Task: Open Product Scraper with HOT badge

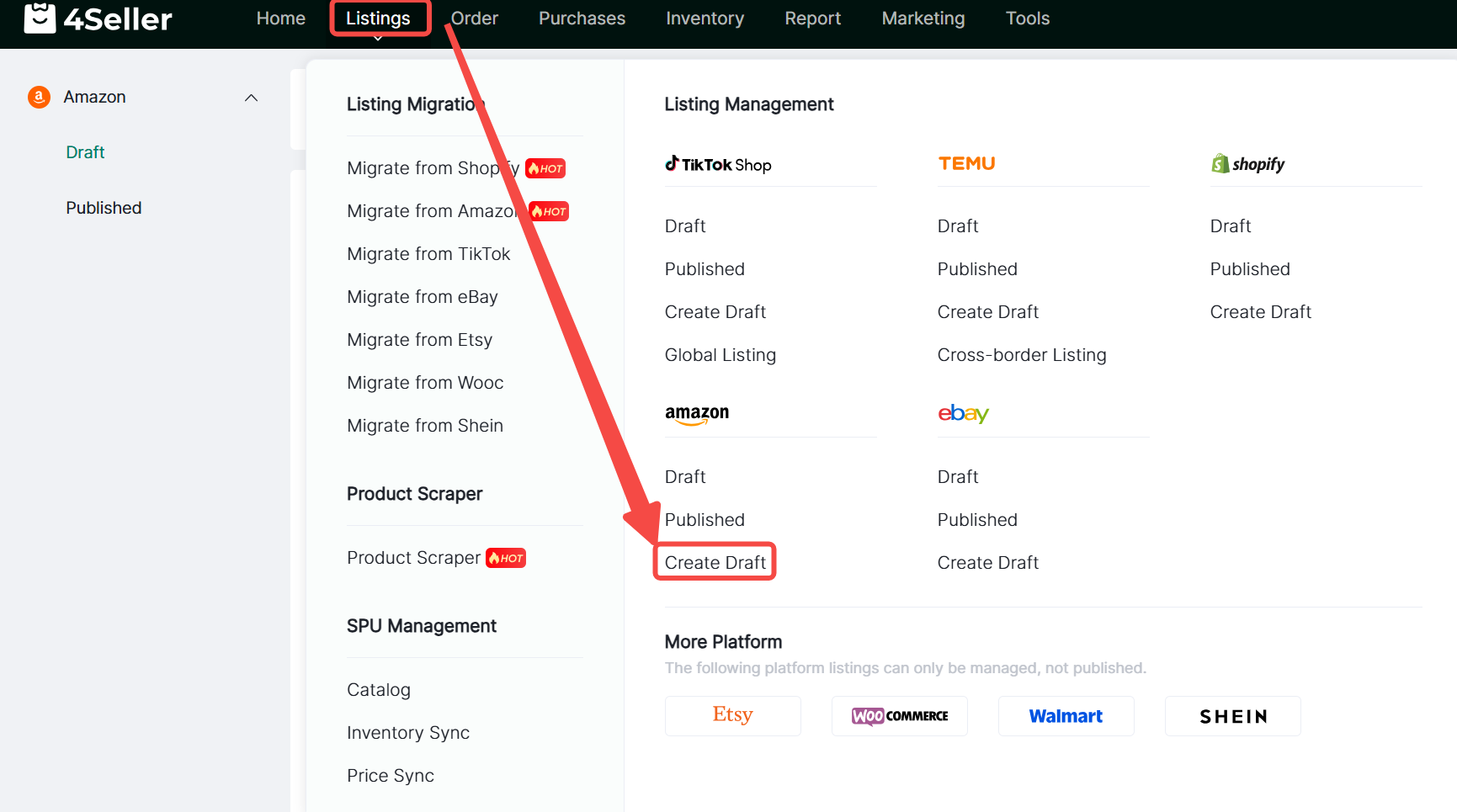Action: pos(414,558)
